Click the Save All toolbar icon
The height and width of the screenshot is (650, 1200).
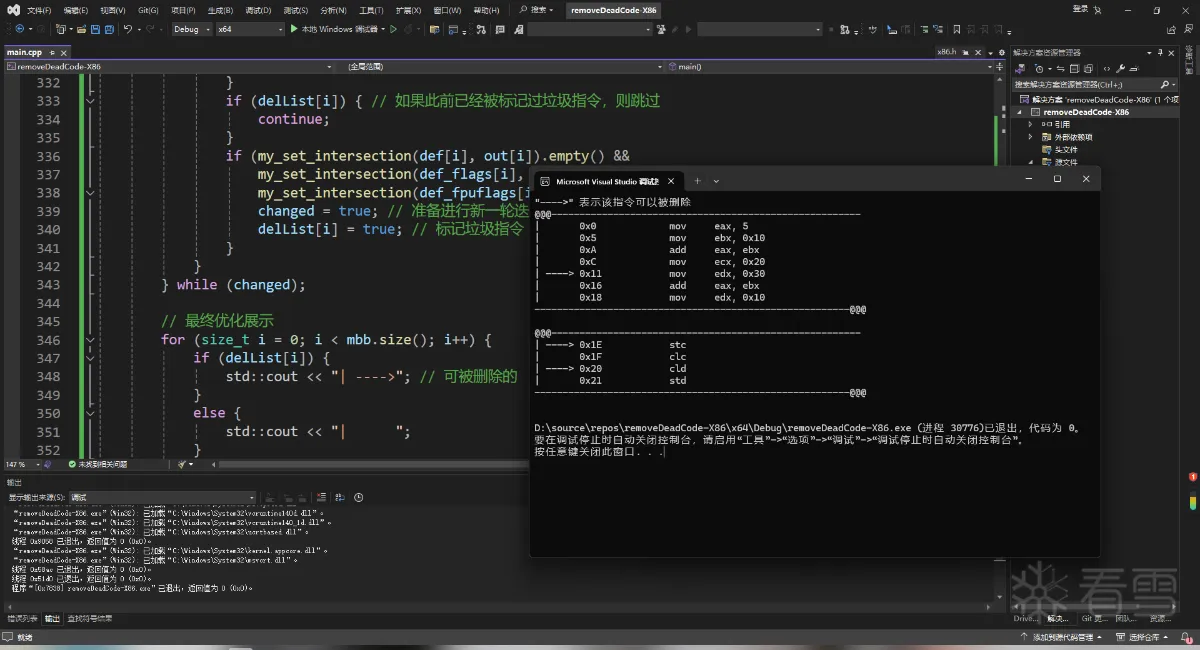click(x=109, y=29)
